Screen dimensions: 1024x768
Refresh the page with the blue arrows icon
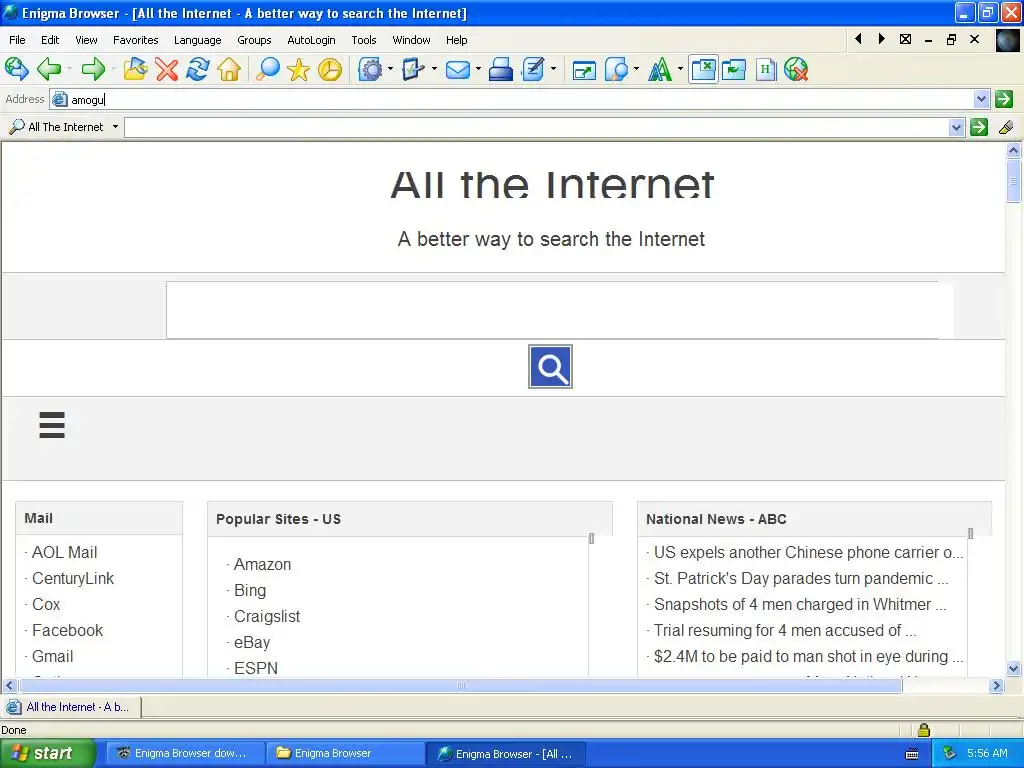[198, 69]
